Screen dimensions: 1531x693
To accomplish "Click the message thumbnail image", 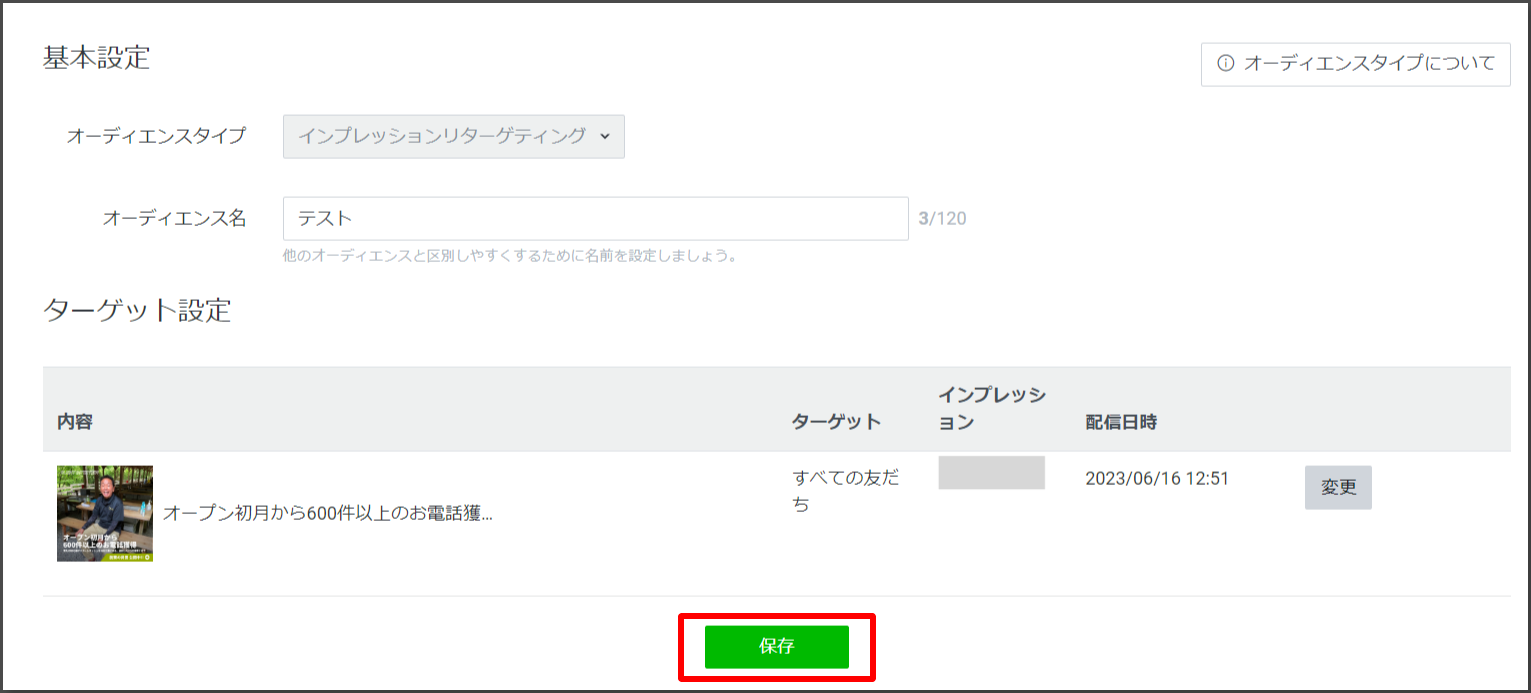I will (105, 513).
